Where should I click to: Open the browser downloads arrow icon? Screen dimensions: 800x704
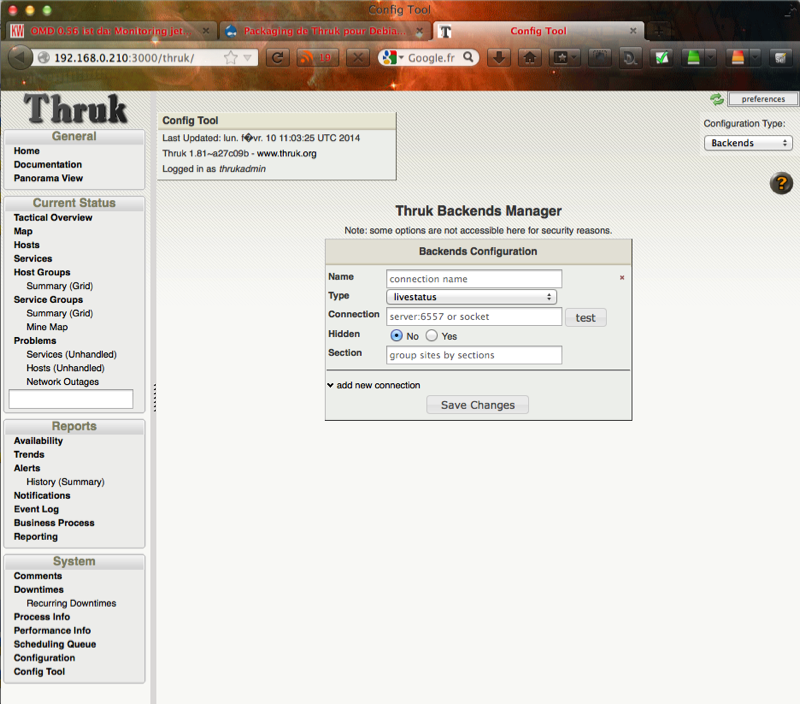click(497, 57)
